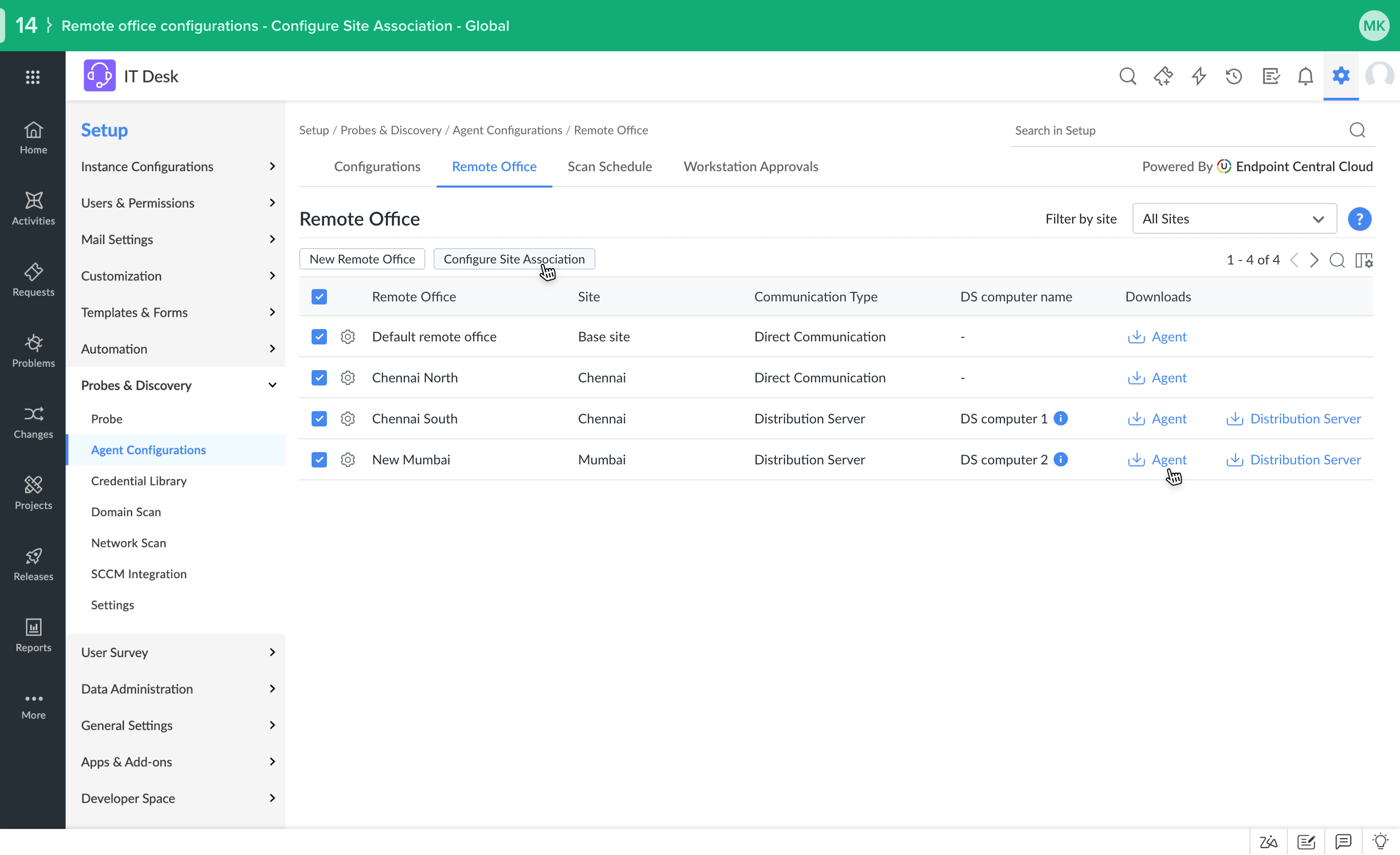Image resolution: width=1400 pixels, height=855 pixels.
Task: Open the app launcher grid icon
Action: (33, 76)
